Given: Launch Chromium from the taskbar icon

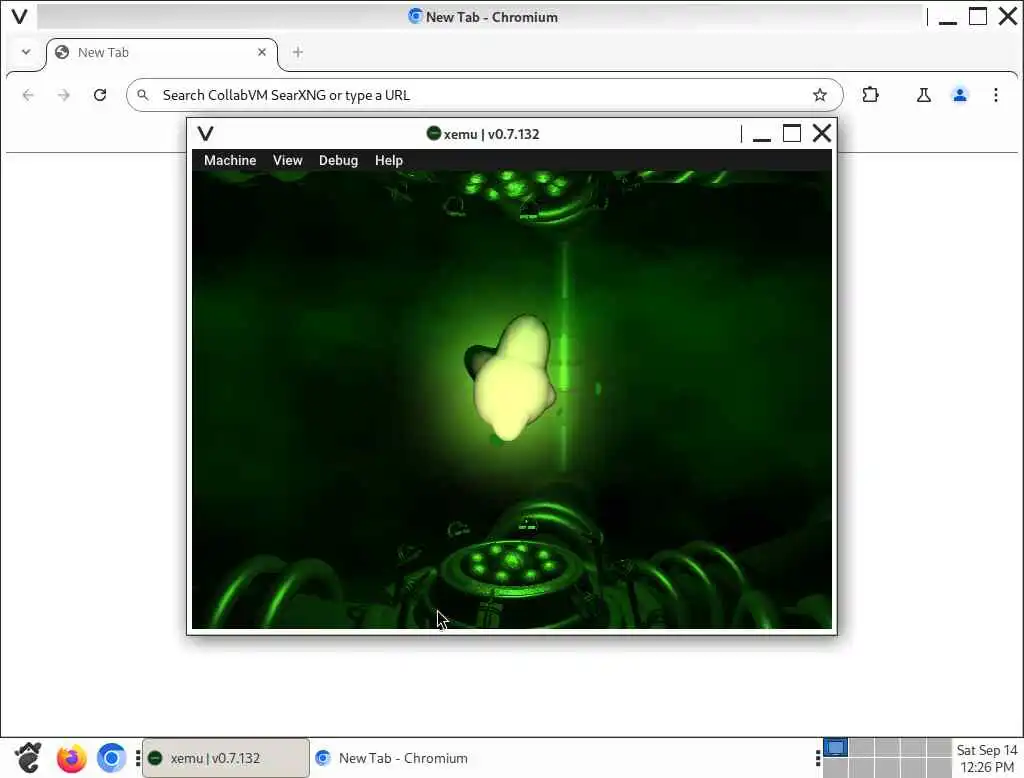Looking at the screenshot, I should point(112,758).
